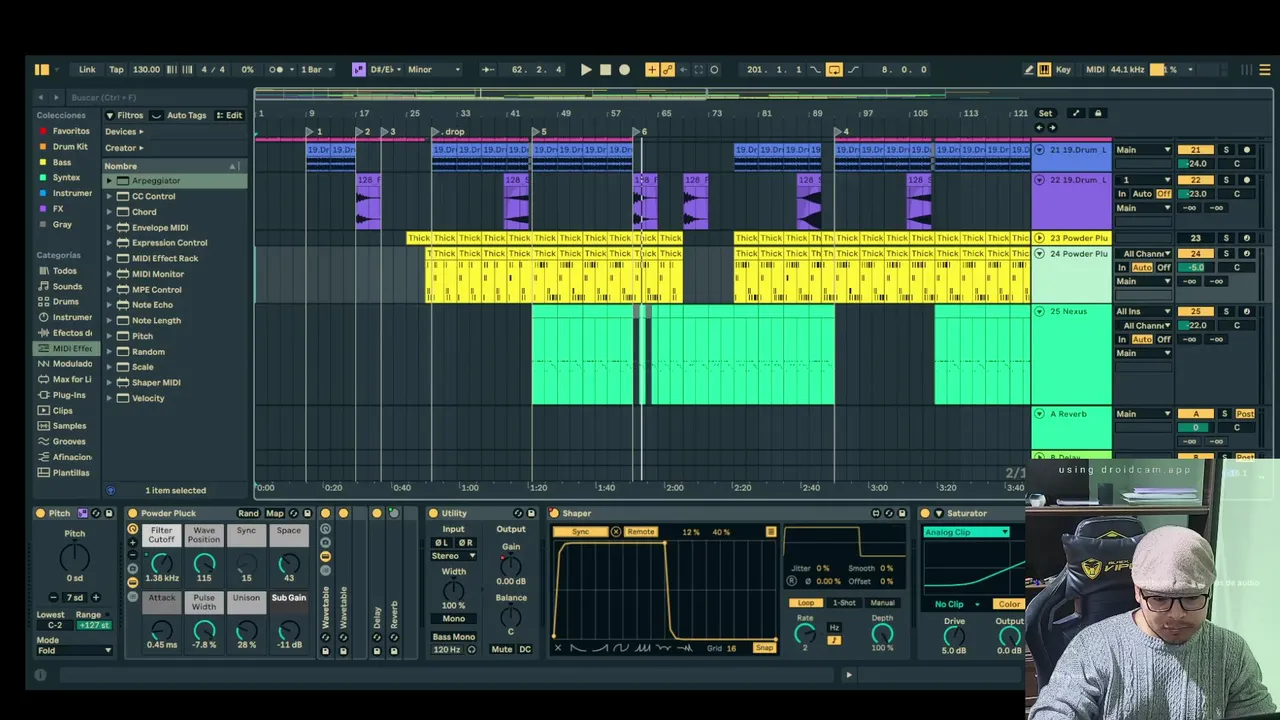The height and width of the screenshot is (720, 1280).
Task: Click Powder Pluck Map button
Action: (x=275, y=514)
